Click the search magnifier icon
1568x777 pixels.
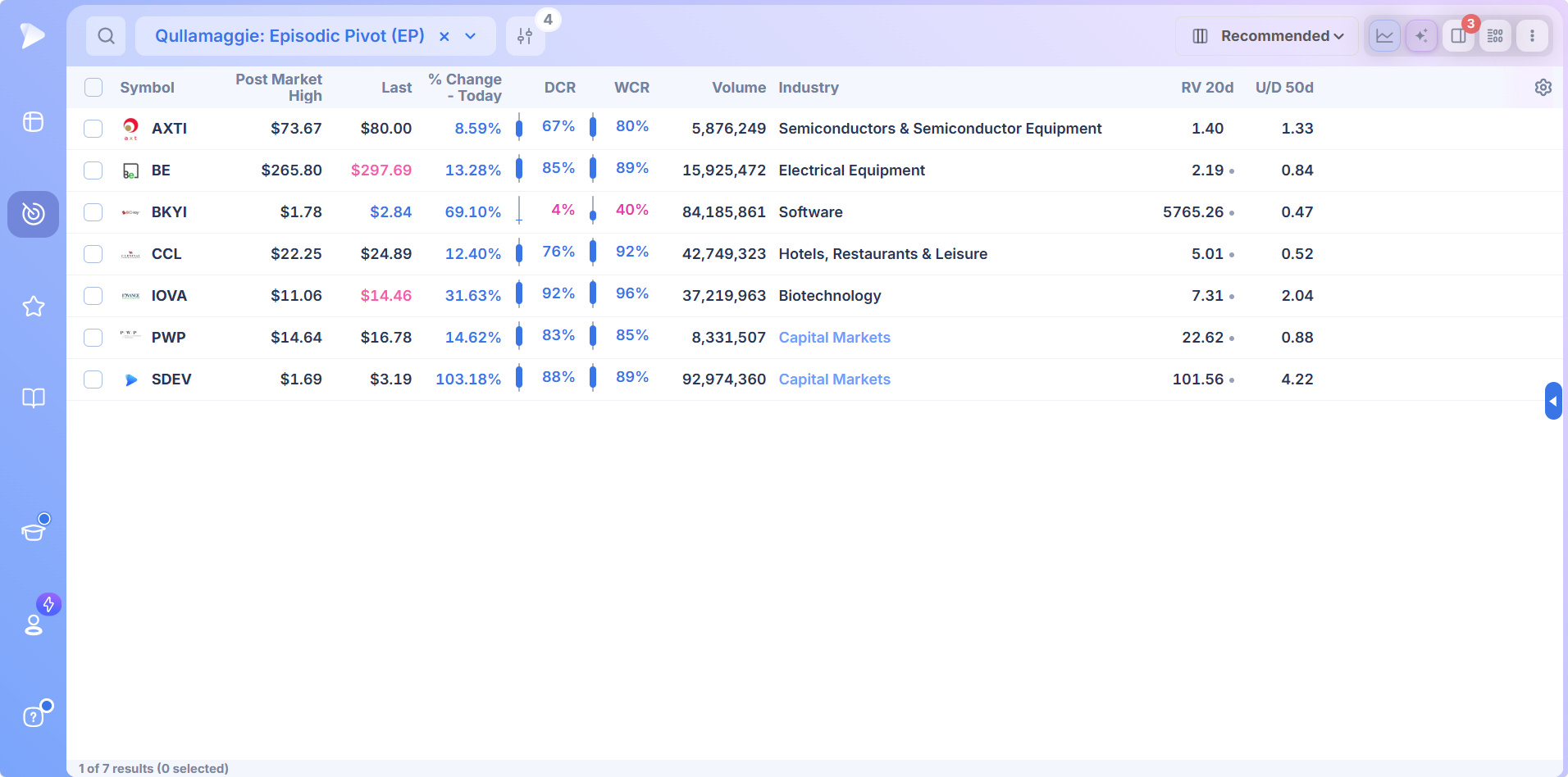tap(106, 36)
